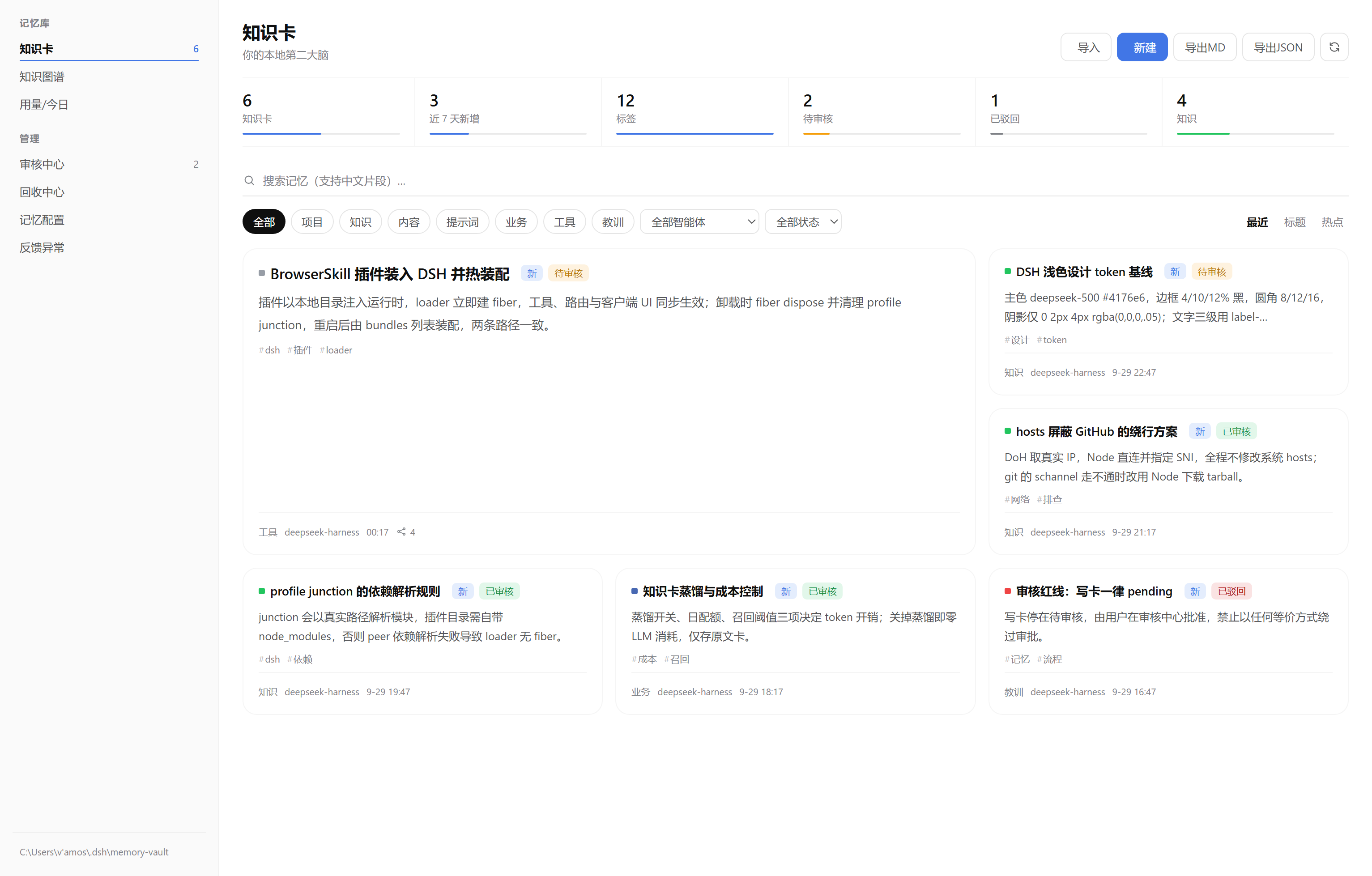This screenshot has width=1372, height=876.
Task: Sort cards by 最近
Action: click(x=1257, y=222)
